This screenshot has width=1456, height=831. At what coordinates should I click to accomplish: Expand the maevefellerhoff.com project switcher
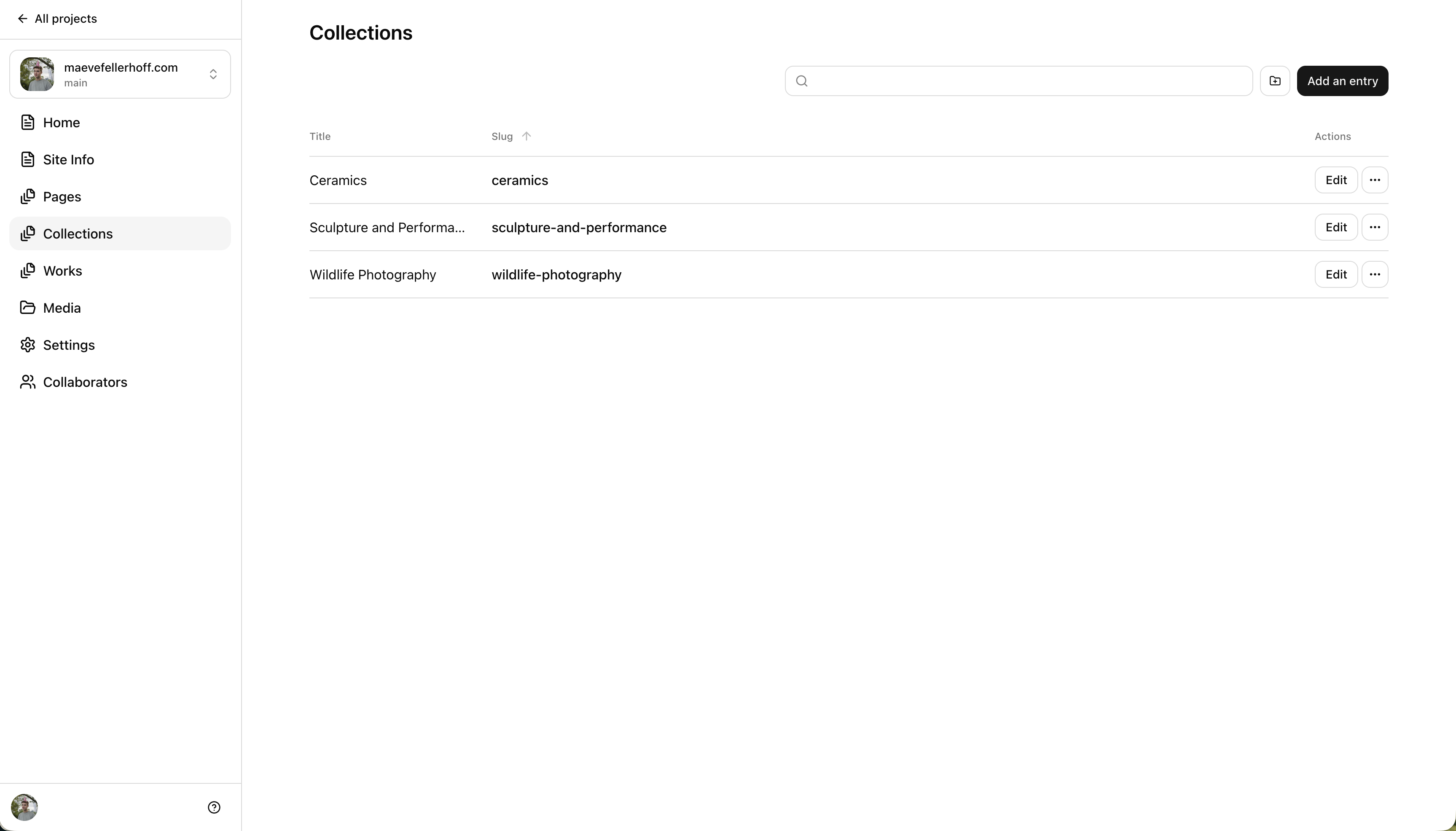pos(212,74)
